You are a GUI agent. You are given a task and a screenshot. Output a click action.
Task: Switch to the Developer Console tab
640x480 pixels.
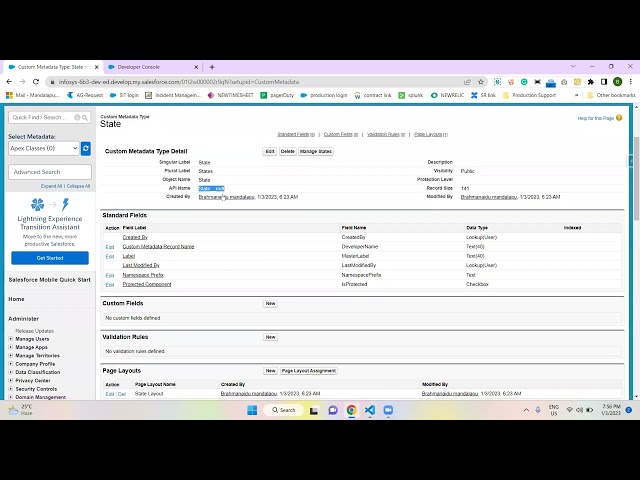[153, 67]
